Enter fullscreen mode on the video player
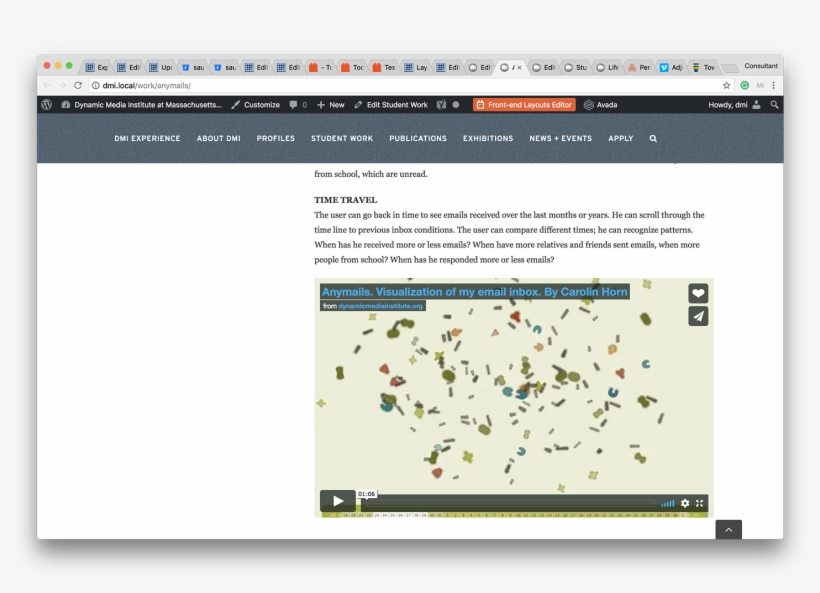Image resolution: width=820 pixels, height=593 pixels. (700, 503)
